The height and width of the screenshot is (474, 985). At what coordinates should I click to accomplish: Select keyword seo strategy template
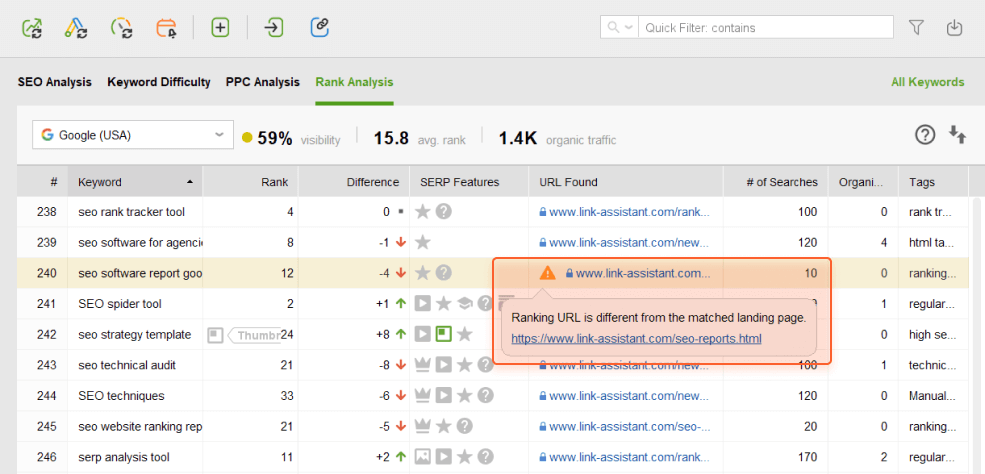point(134,335)
